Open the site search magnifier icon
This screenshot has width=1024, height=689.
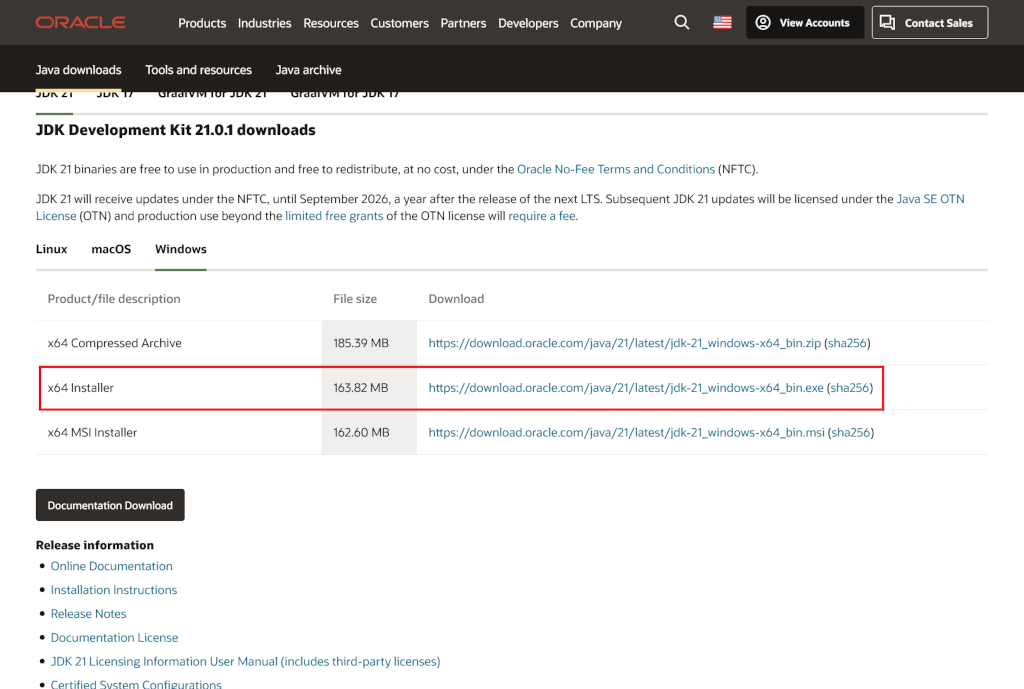681,23
